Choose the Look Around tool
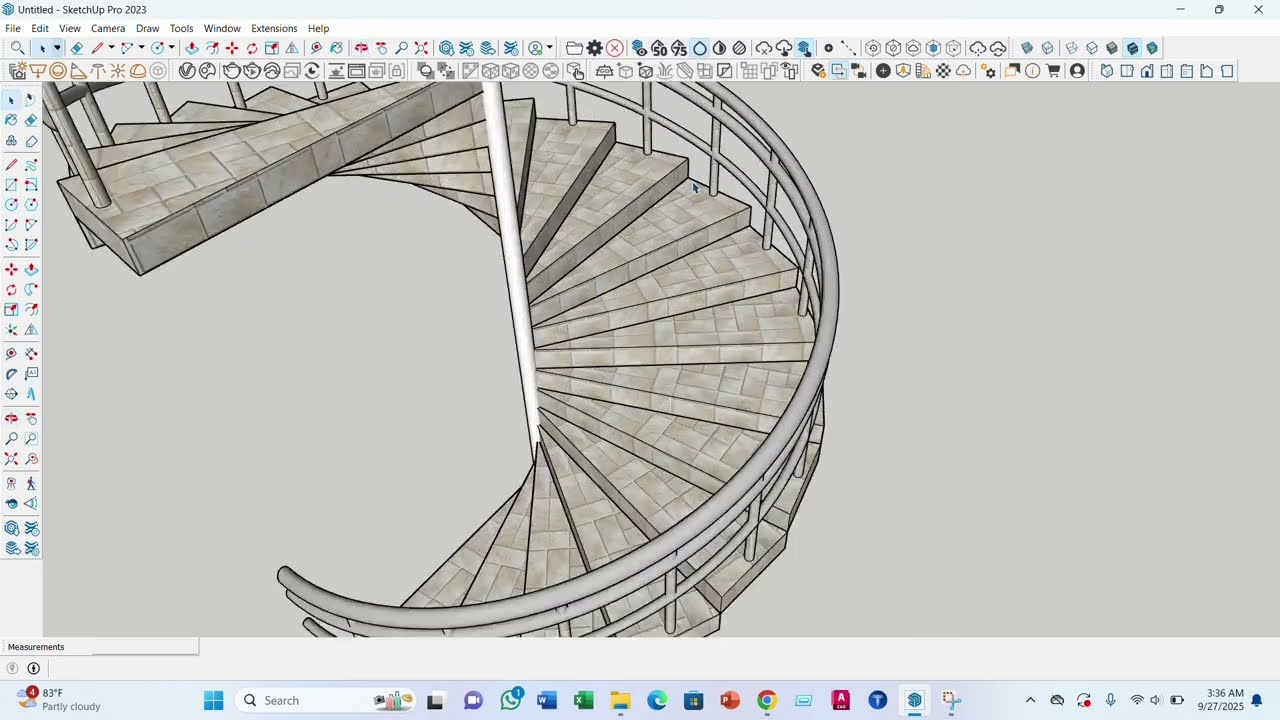Screen dimensions: 1280x720 pyautogui.click(x=11, y=503)
